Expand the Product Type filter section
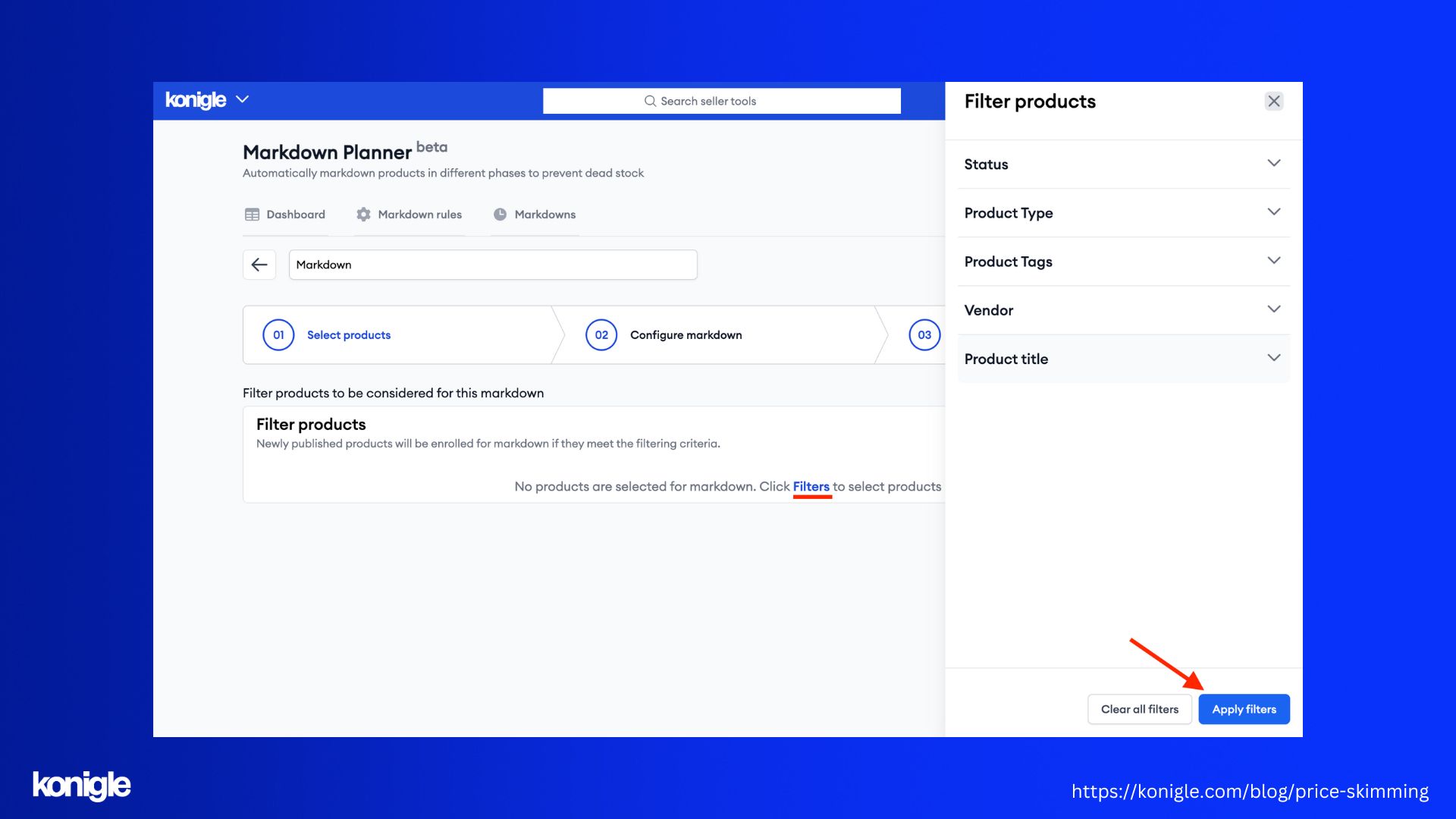Viewport: 1456px width, 819px height. tap(1123, 212)
